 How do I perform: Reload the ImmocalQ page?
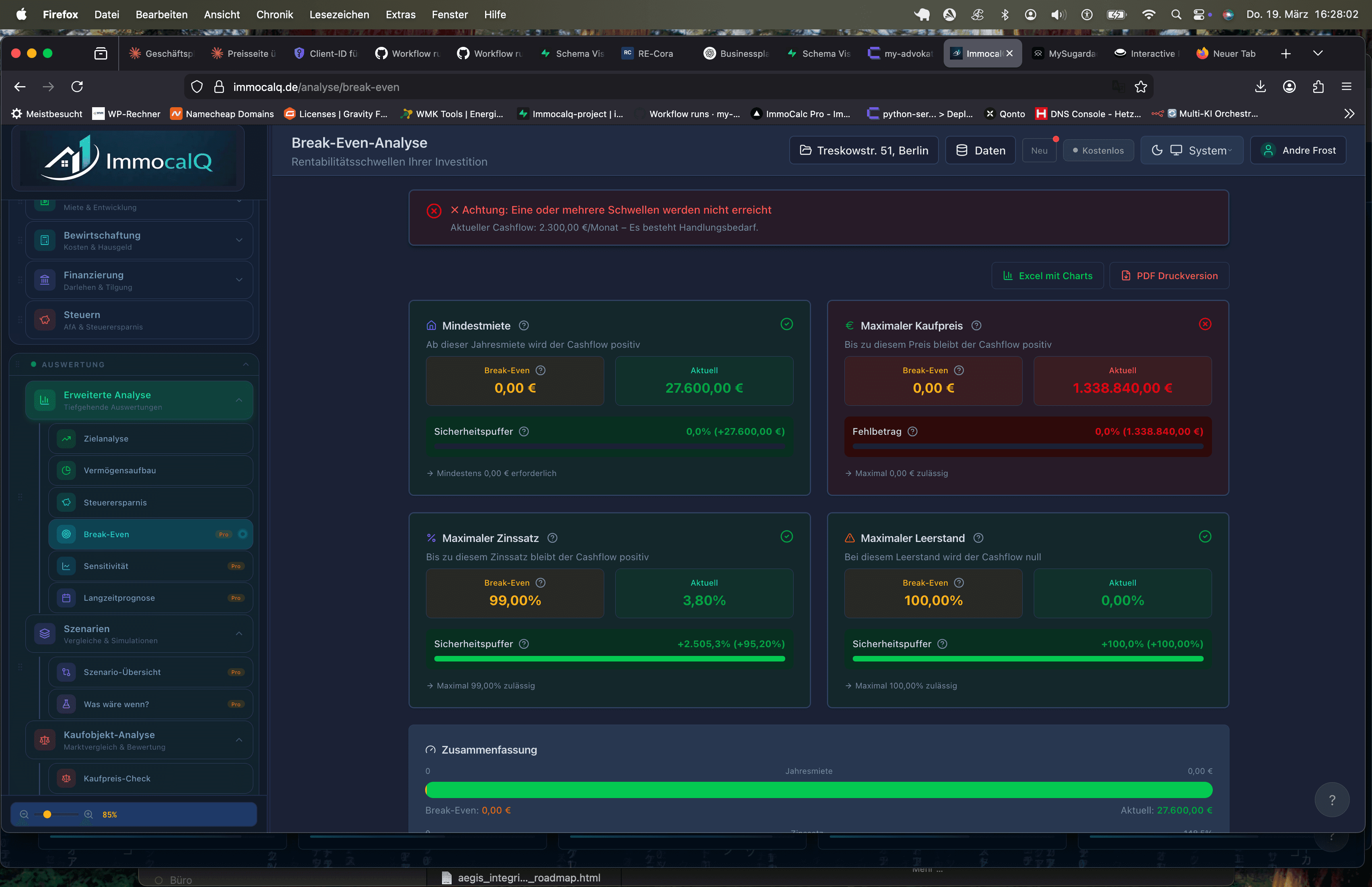click(77, 87)
